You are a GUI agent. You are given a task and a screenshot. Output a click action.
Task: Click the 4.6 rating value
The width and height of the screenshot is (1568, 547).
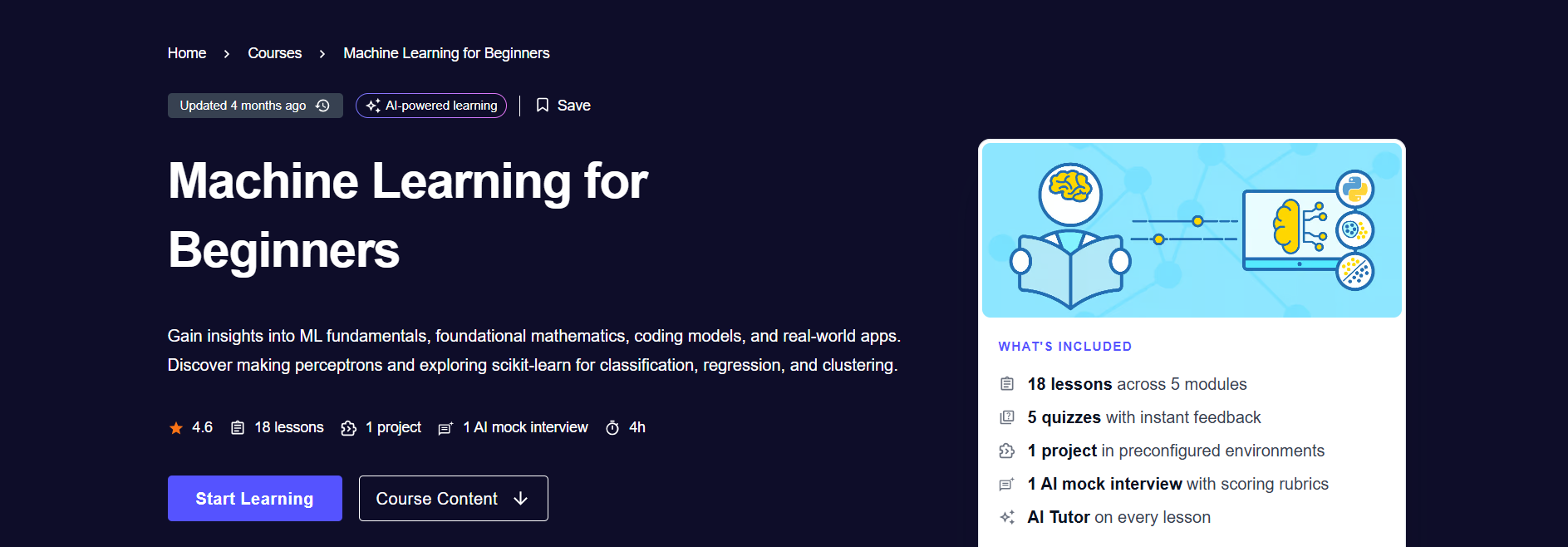tap(203, 427)
